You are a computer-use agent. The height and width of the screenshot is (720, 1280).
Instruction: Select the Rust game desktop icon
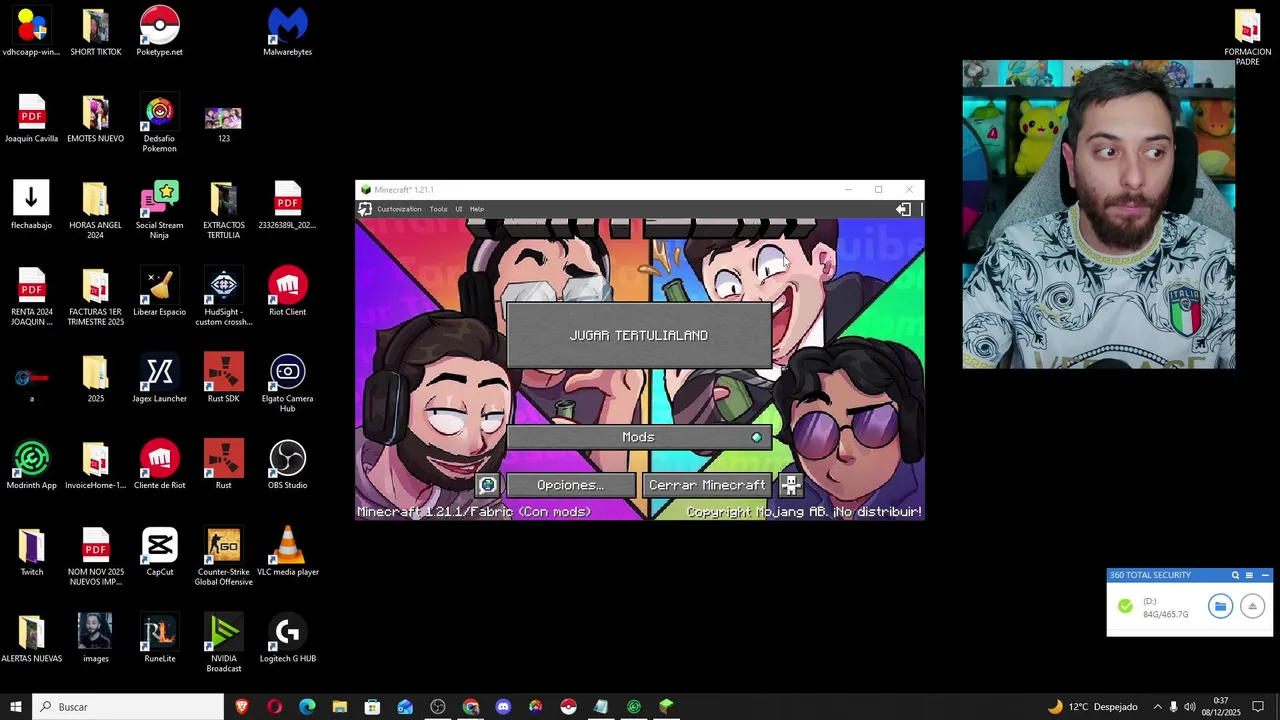click(223, 466)
